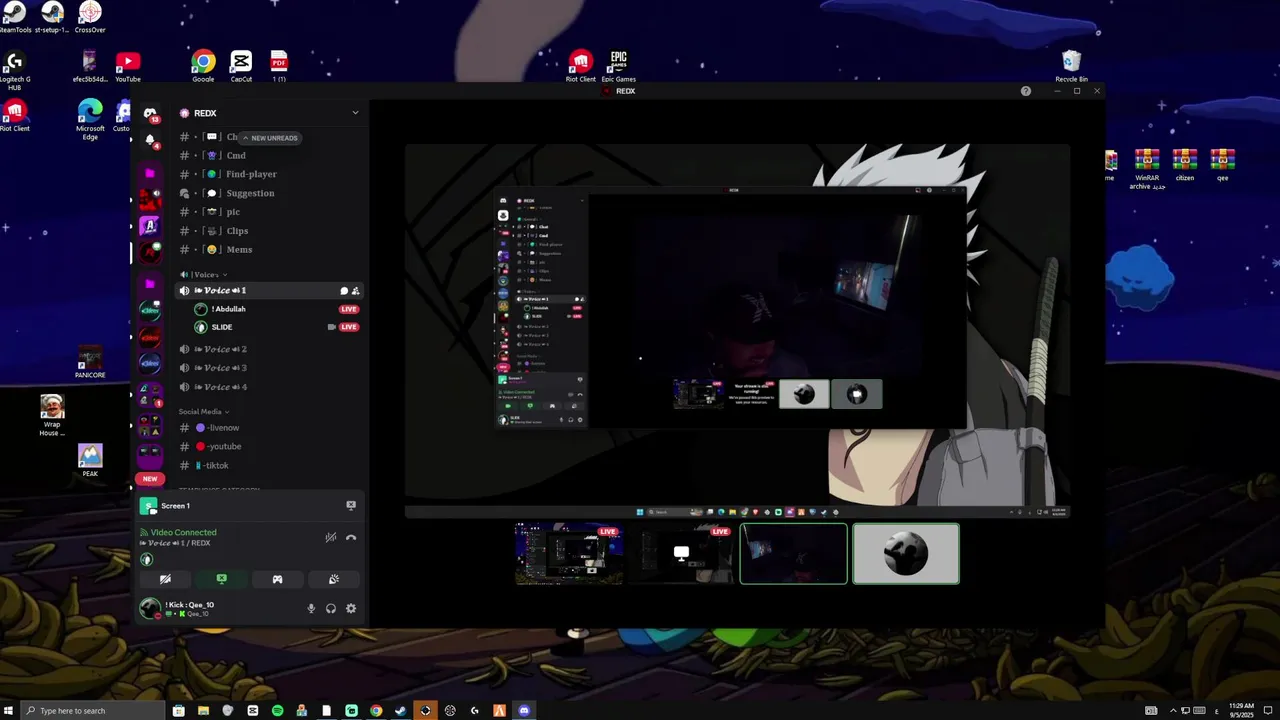Open the Cmd text channel

pyautogui.click(x=270, y=155)
